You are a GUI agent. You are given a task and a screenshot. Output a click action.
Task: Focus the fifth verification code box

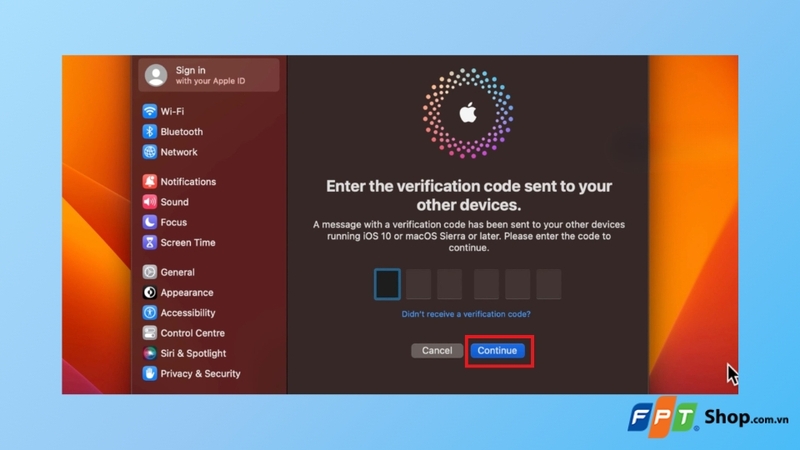(517, 284)
